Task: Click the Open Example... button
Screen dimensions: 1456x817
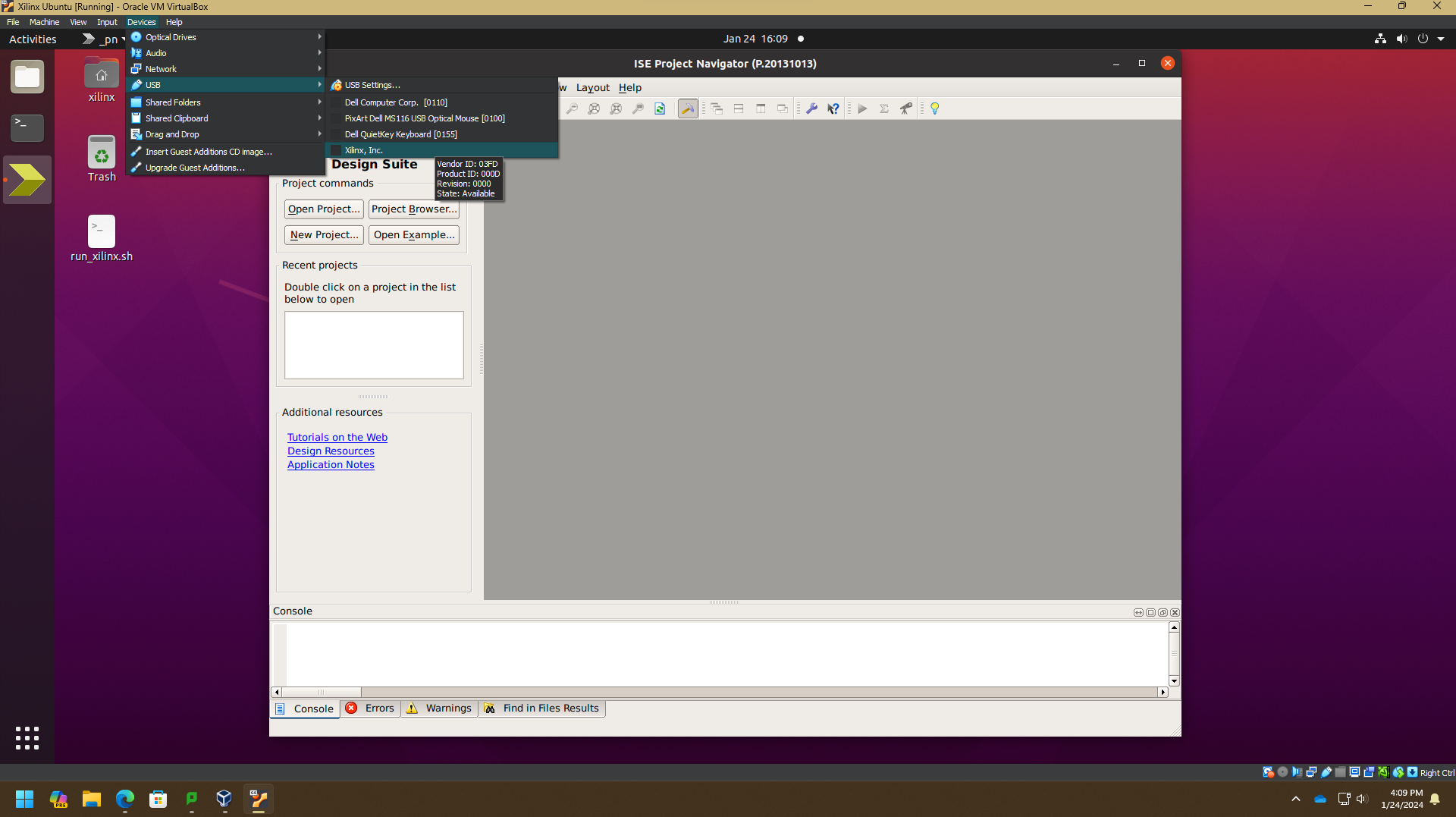Action: click(x=414, y=234)
